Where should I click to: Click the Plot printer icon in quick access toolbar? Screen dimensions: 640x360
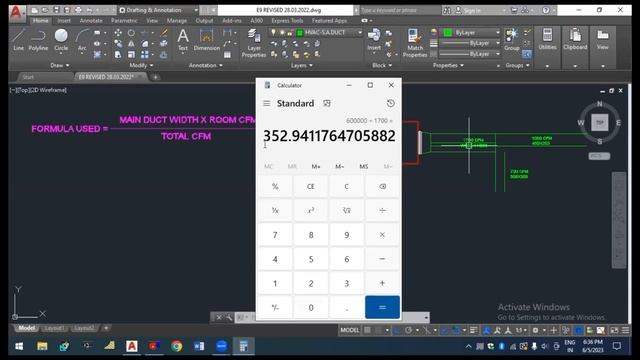point(78,10)
